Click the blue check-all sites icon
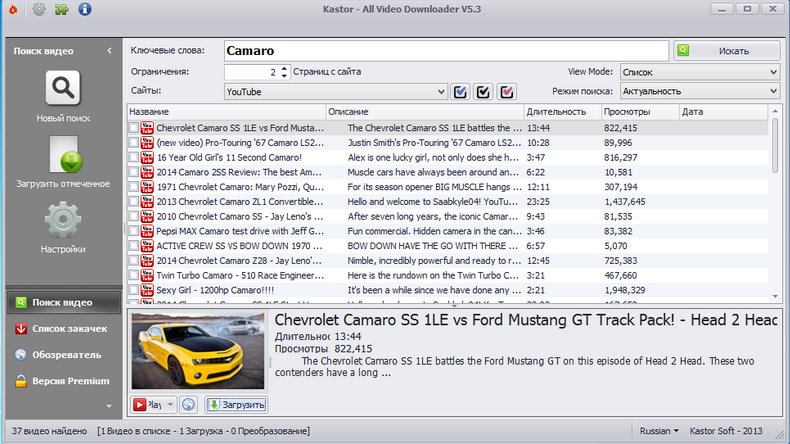 tap(460, 92)
